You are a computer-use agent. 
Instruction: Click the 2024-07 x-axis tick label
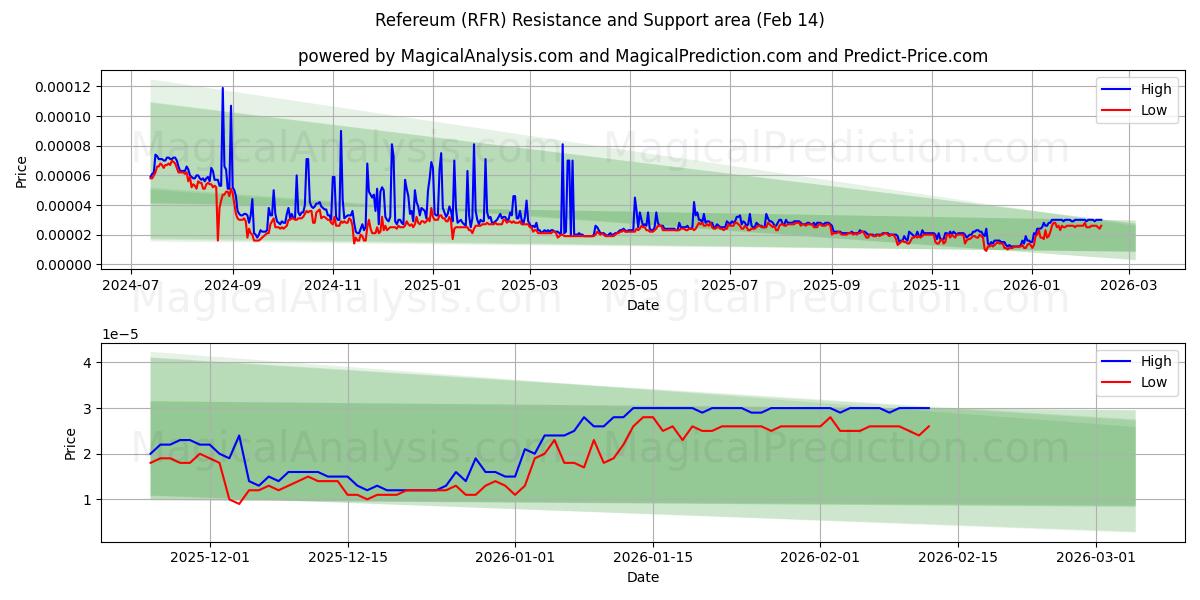click(131, 285)
